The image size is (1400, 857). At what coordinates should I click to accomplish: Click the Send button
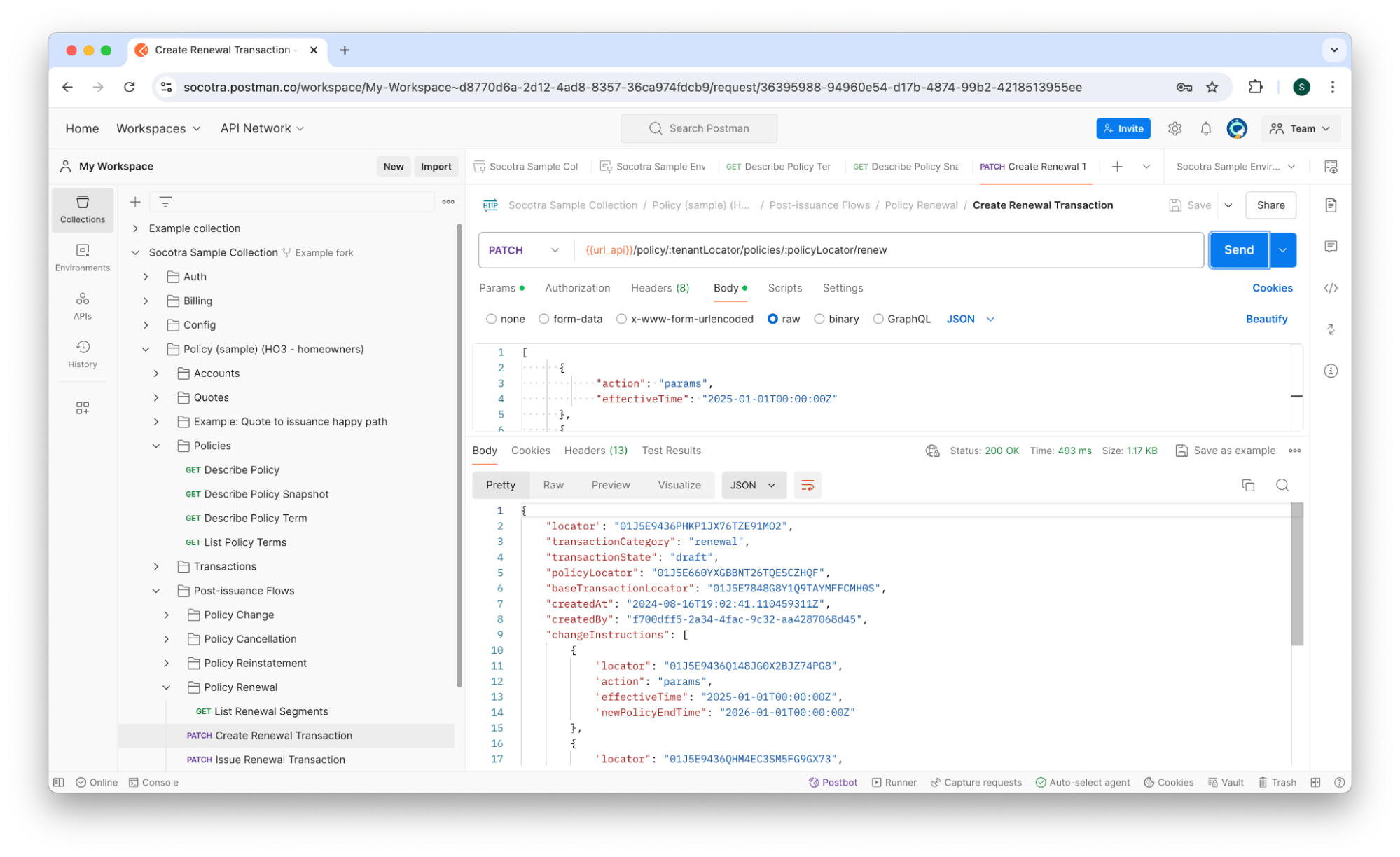tap(1238, 250)
